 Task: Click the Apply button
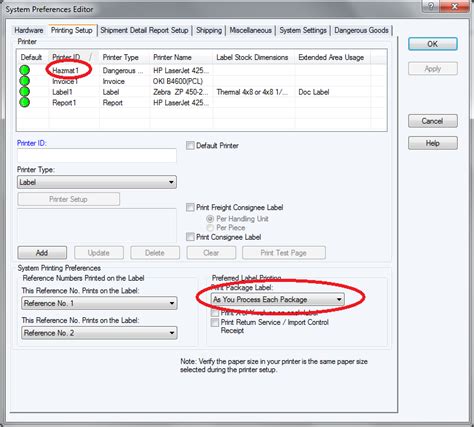433,69
